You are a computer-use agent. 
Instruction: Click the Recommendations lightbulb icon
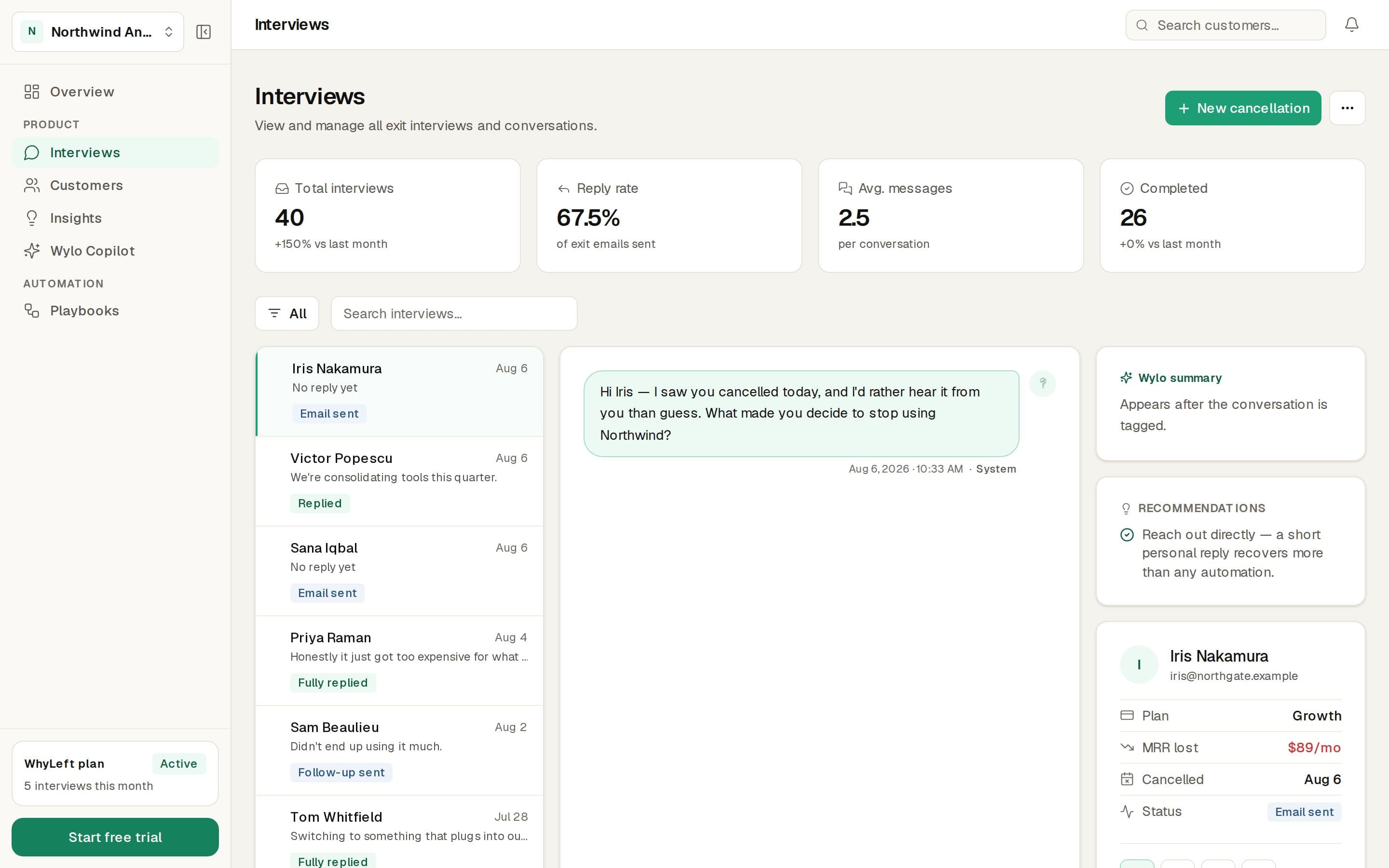pyautogui.click(x=1126, y=508)
